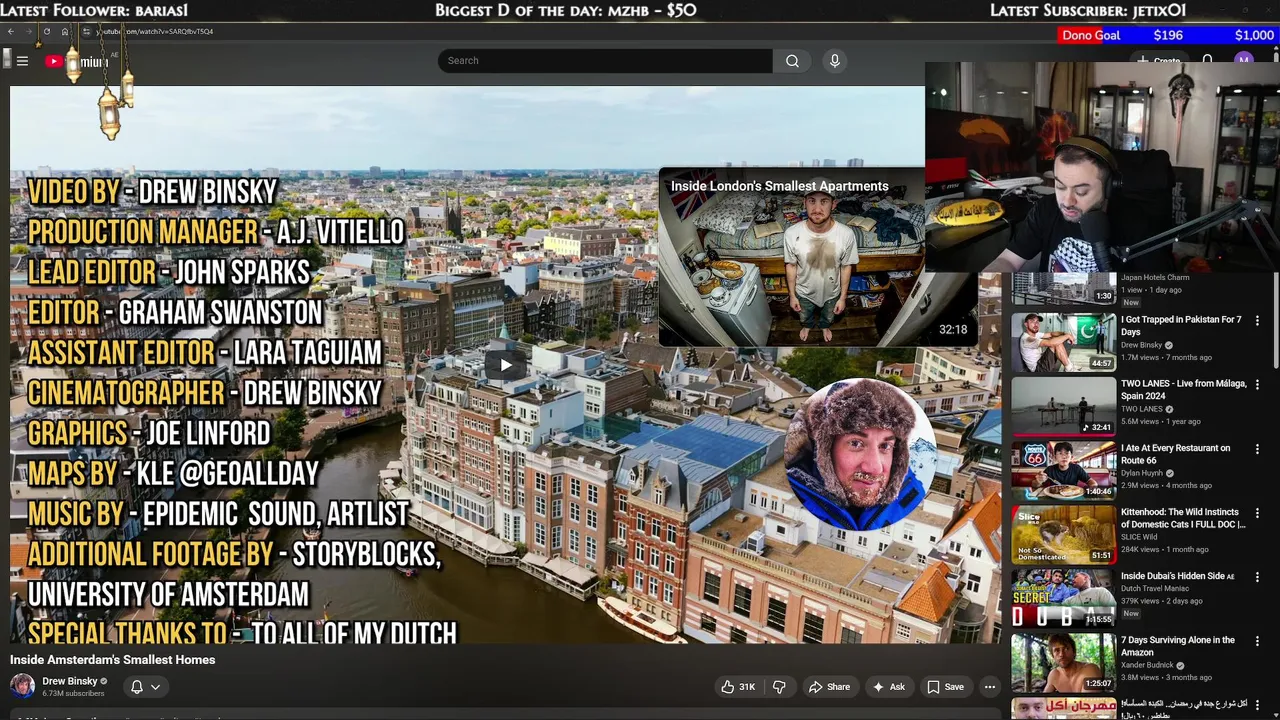Open 7 Days Surviving Alone in the Amazon thumbnail
1280x720 pixels.
click(x=1063, y=662)
